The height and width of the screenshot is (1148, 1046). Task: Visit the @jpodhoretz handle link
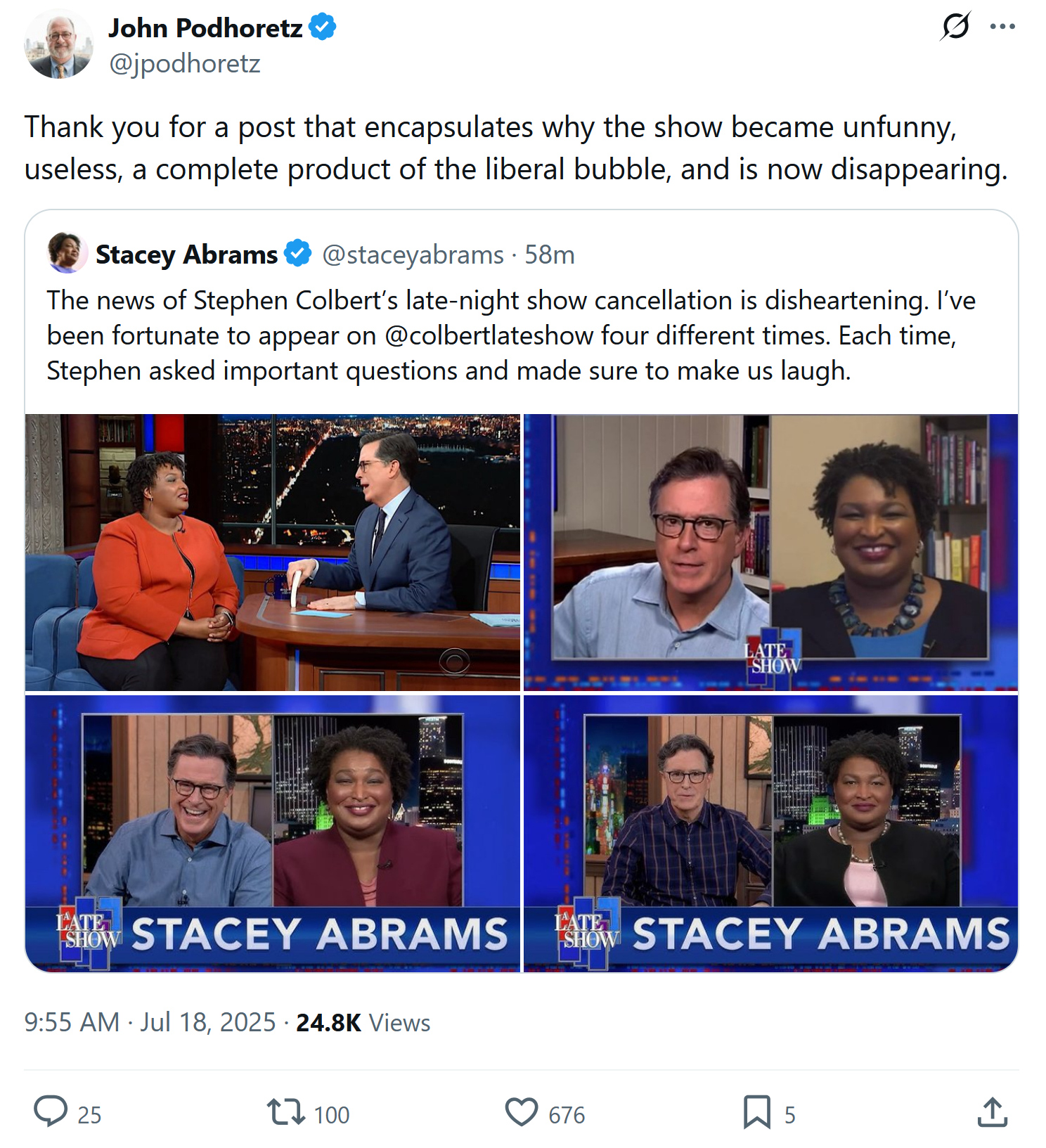pos(185,63)
